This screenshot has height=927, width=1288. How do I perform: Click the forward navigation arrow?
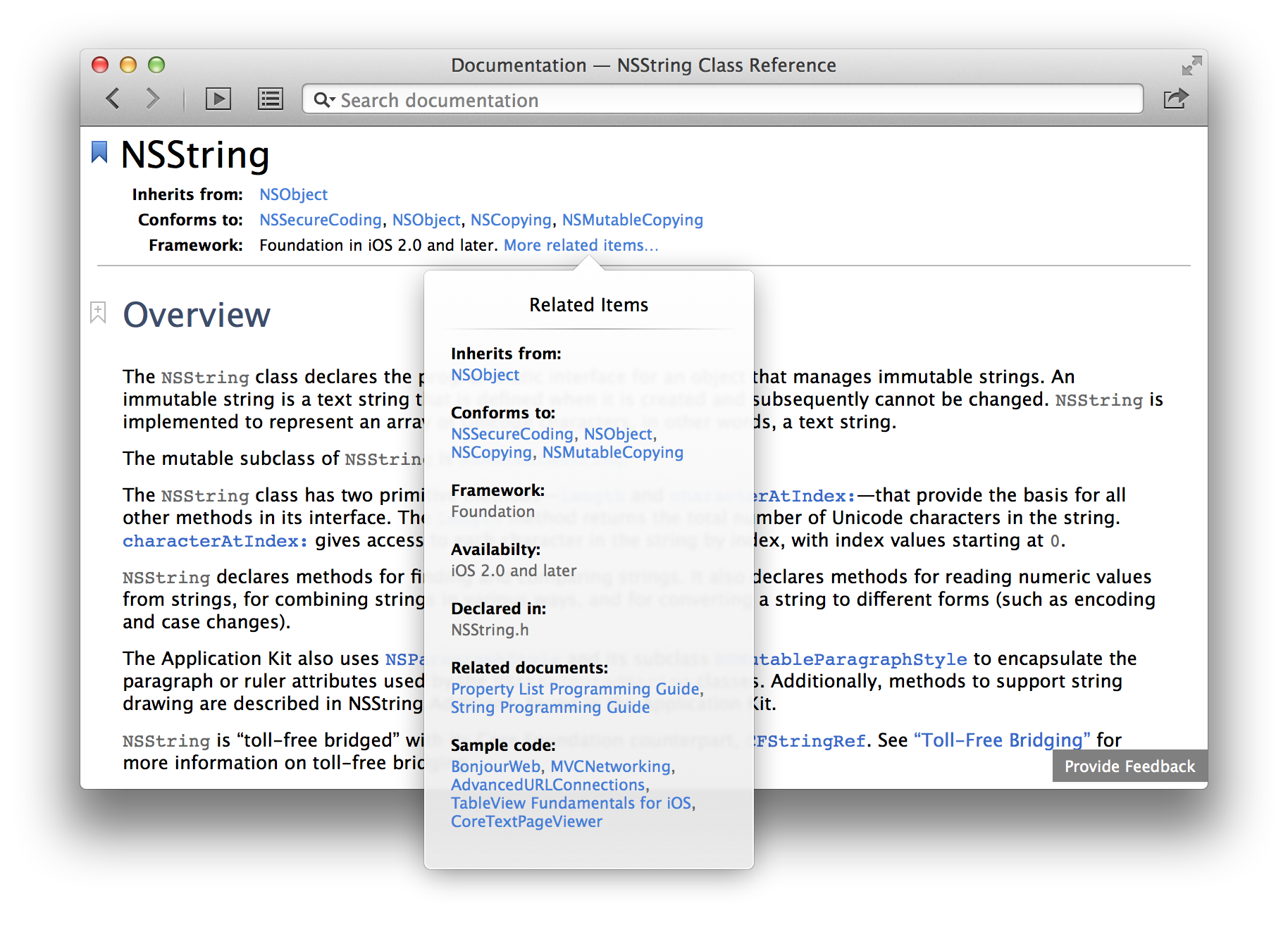point(152,99)
